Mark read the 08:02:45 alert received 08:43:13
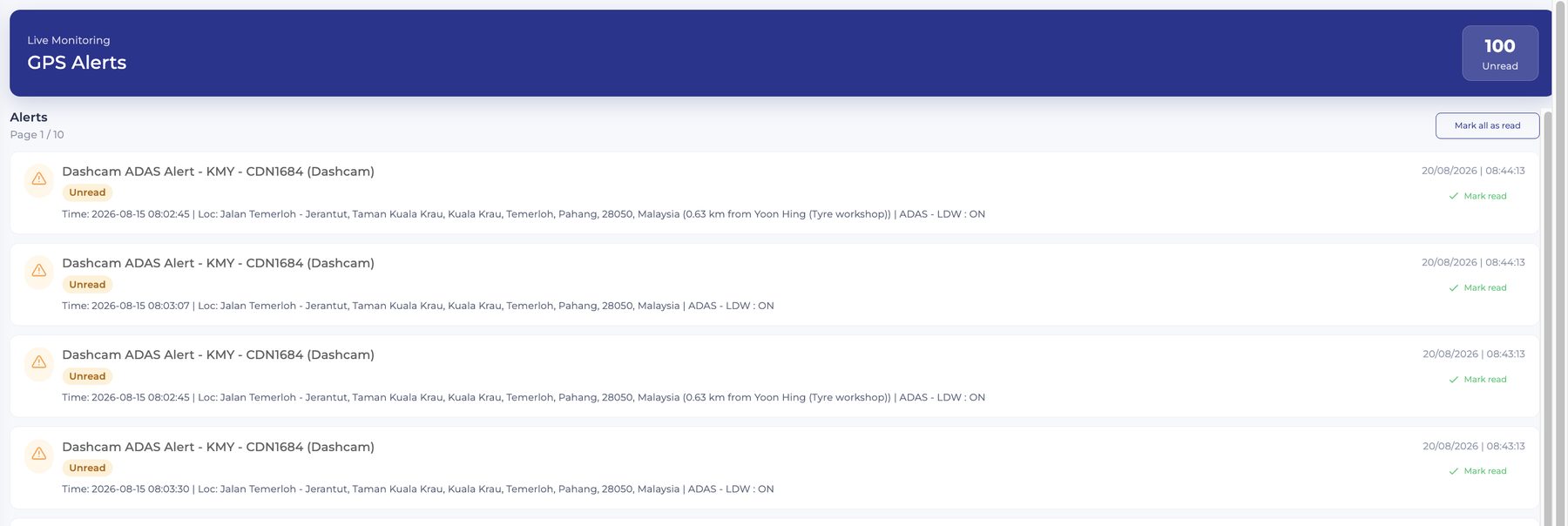Screen dimensions: 1568x526 pos(1477,380)
